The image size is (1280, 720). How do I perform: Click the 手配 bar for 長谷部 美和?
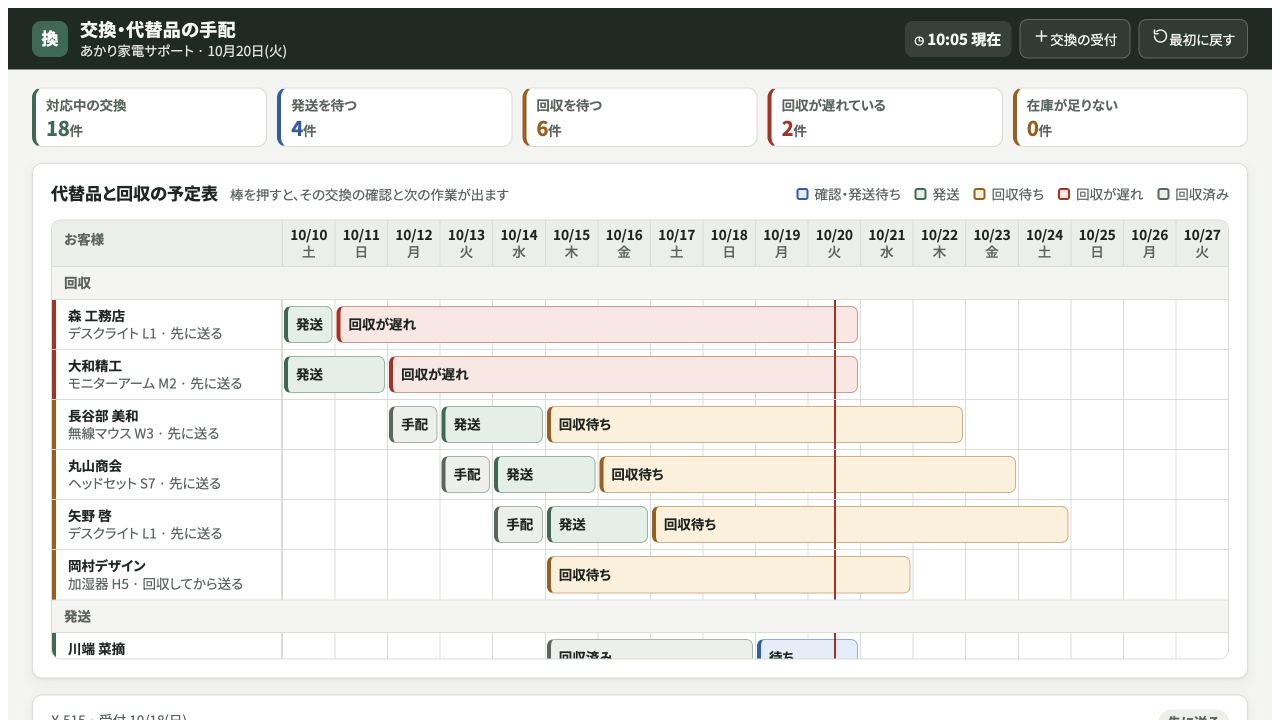413,425
